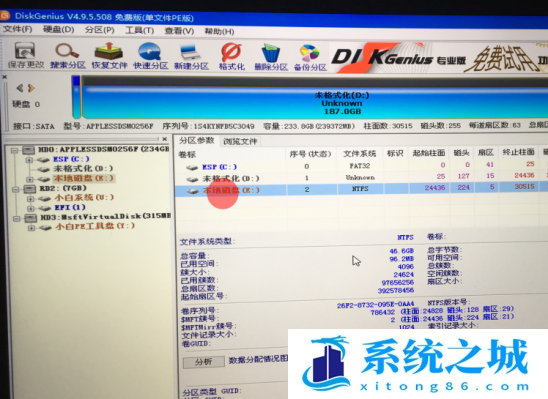Collapse the HD3 MsftVirtualDisk node
548x399 pixels.
point(16,219)
